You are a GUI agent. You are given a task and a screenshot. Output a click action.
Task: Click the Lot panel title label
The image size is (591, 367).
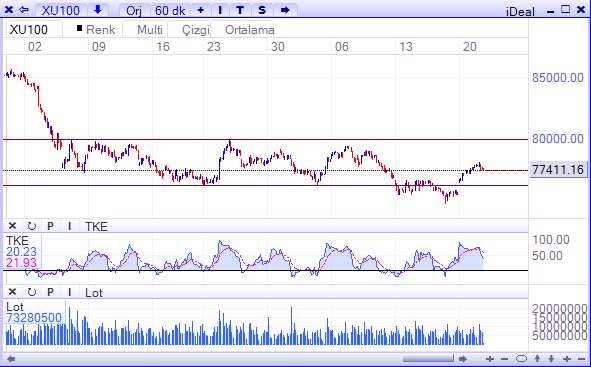(x=93, y=293)
